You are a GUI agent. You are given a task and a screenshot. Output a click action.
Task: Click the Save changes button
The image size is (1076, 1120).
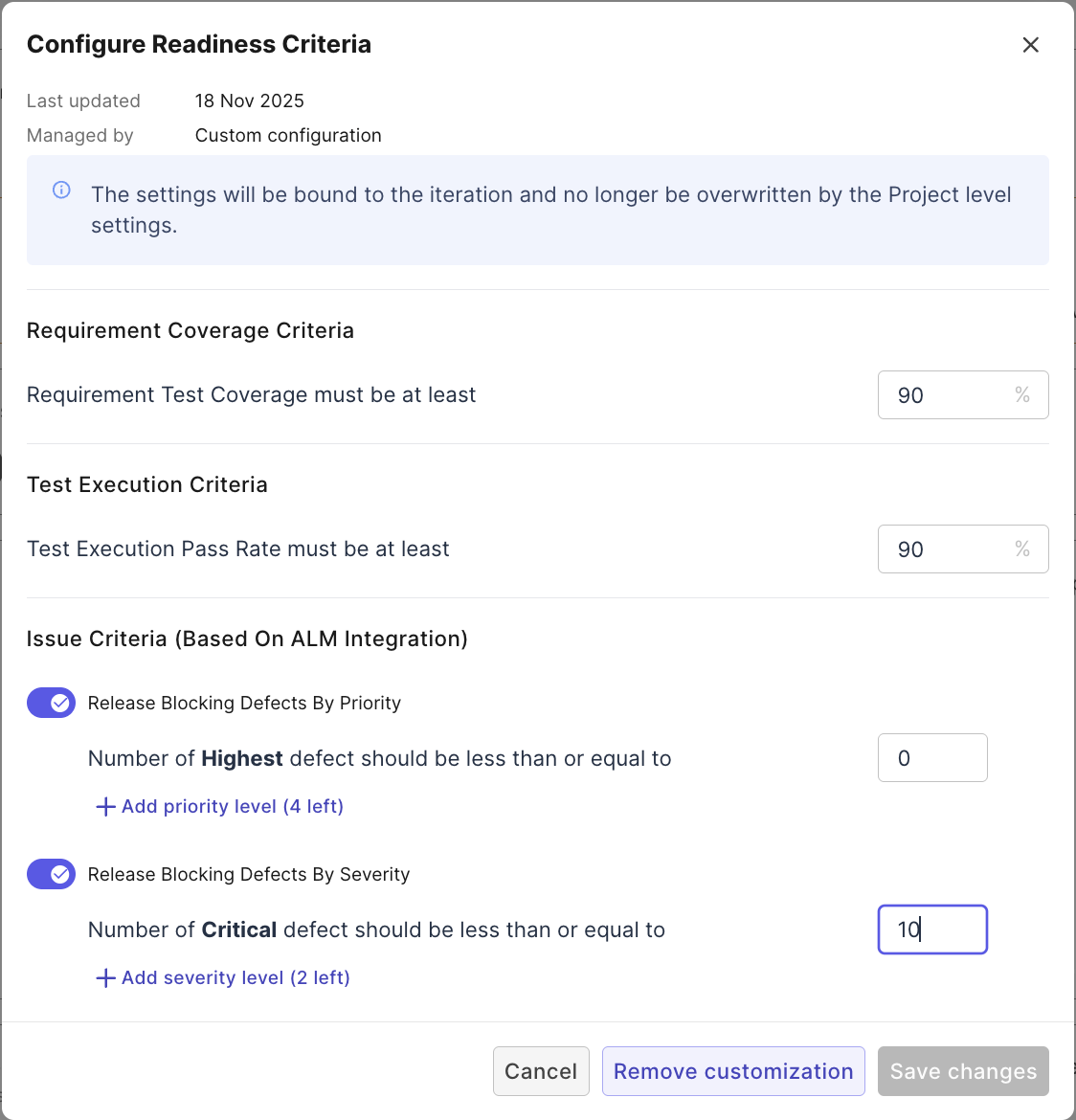pos(962,1070)
